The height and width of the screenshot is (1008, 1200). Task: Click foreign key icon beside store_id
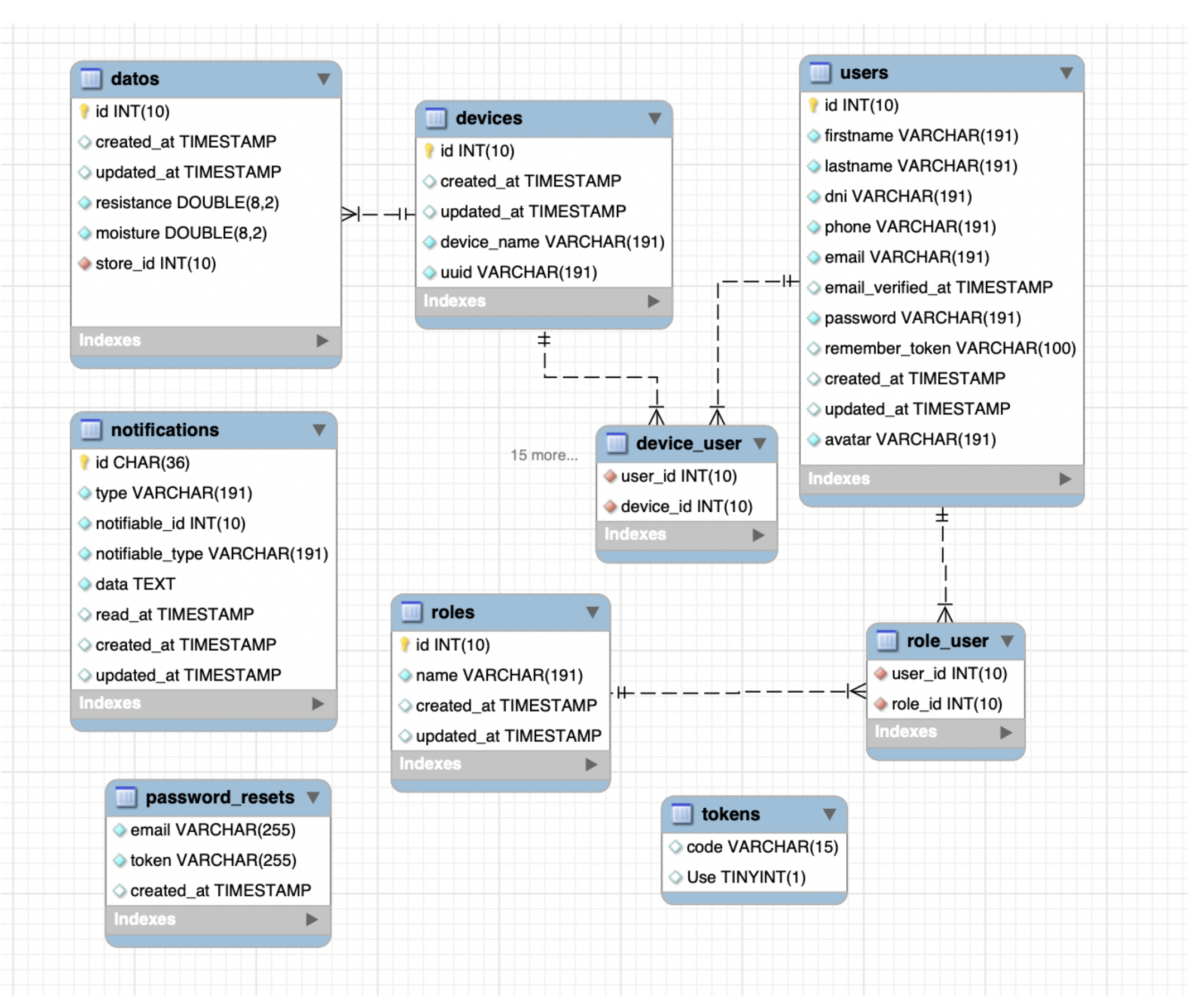(x=85, y=264)
